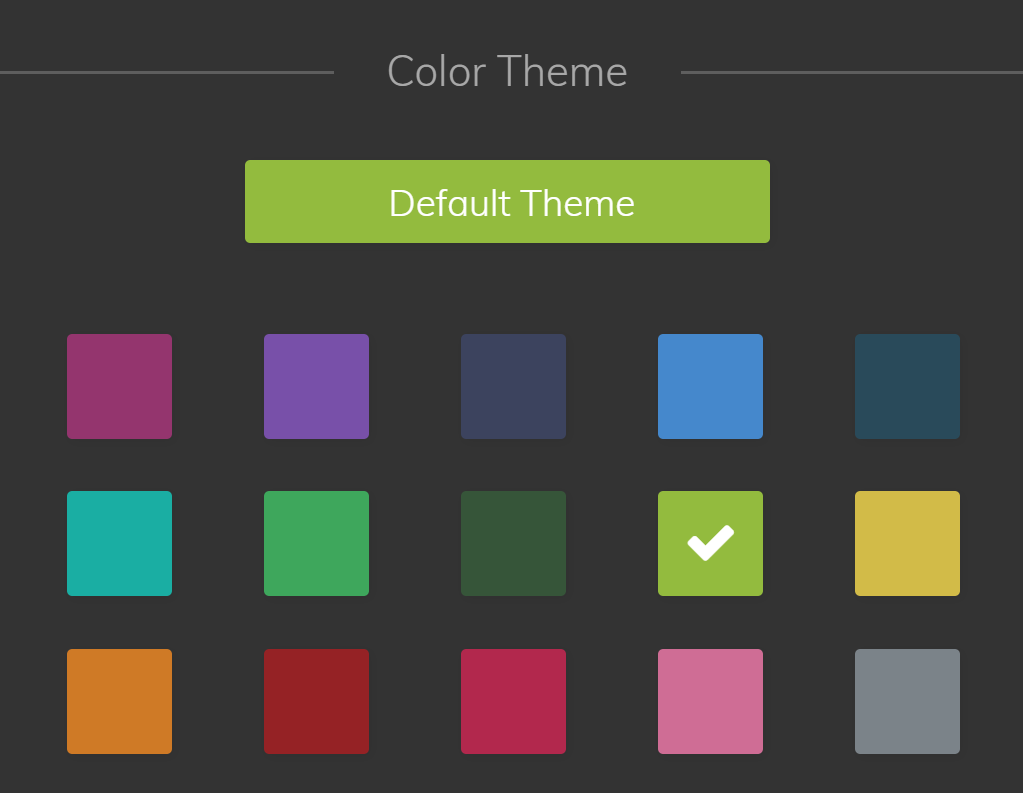Select the orange theme swatch
1023x793 pixels.
click(x=119, y=701)
